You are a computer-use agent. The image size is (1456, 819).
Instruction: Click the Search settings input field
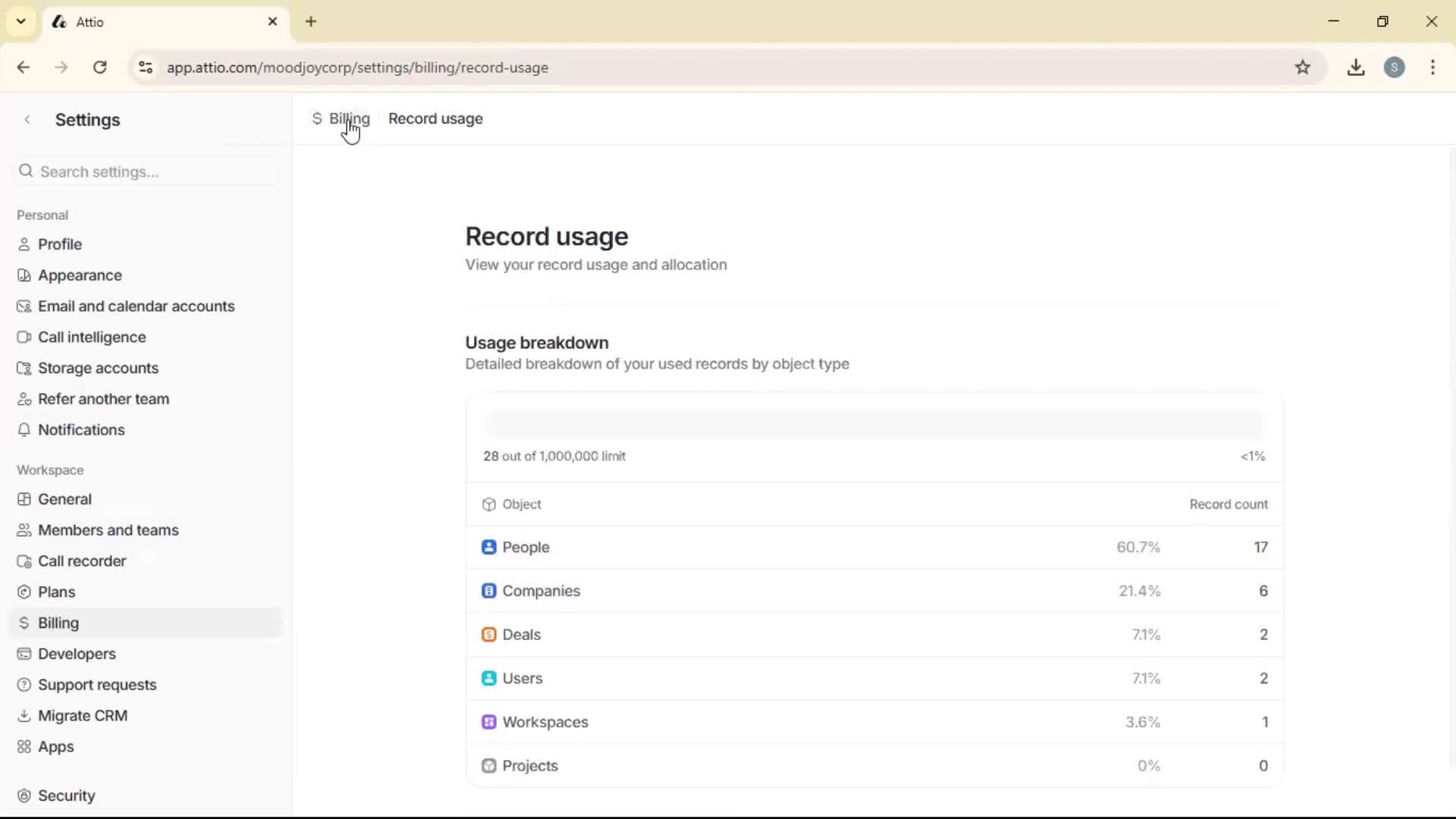point(144,171)
